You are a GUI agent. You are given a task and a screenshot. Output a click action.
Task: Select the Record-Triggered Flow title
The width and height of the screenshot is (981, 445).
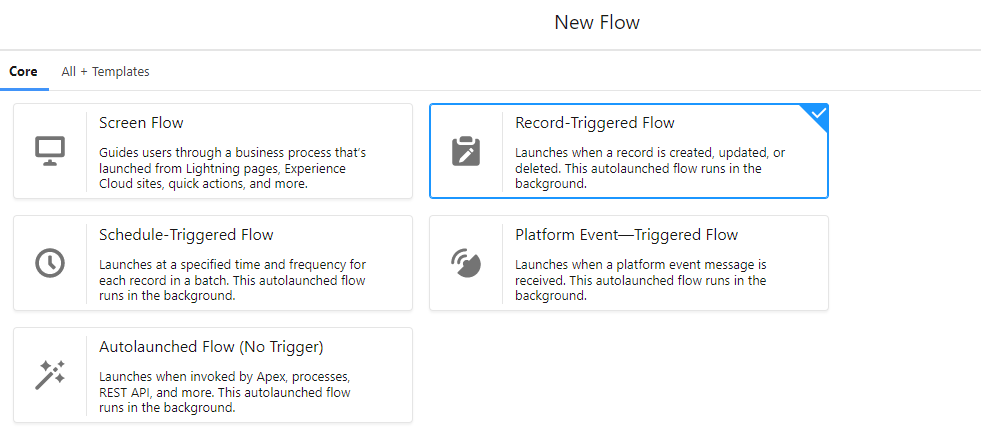pyautogui.click(x=595, y=123)
